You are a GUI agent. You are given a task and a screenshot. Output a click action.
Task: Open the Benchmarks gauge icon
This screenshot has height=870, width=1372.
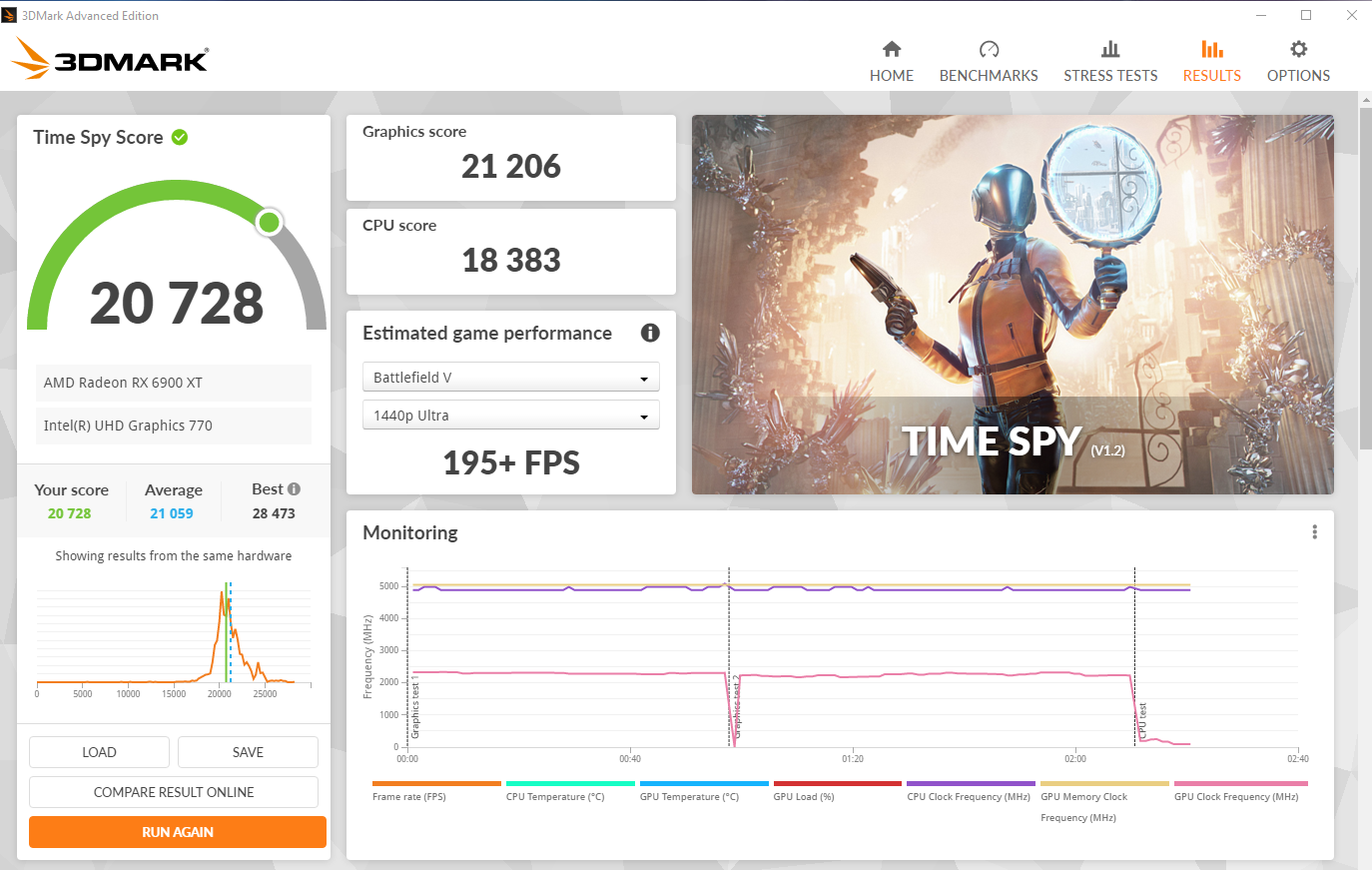pos(989,49)
